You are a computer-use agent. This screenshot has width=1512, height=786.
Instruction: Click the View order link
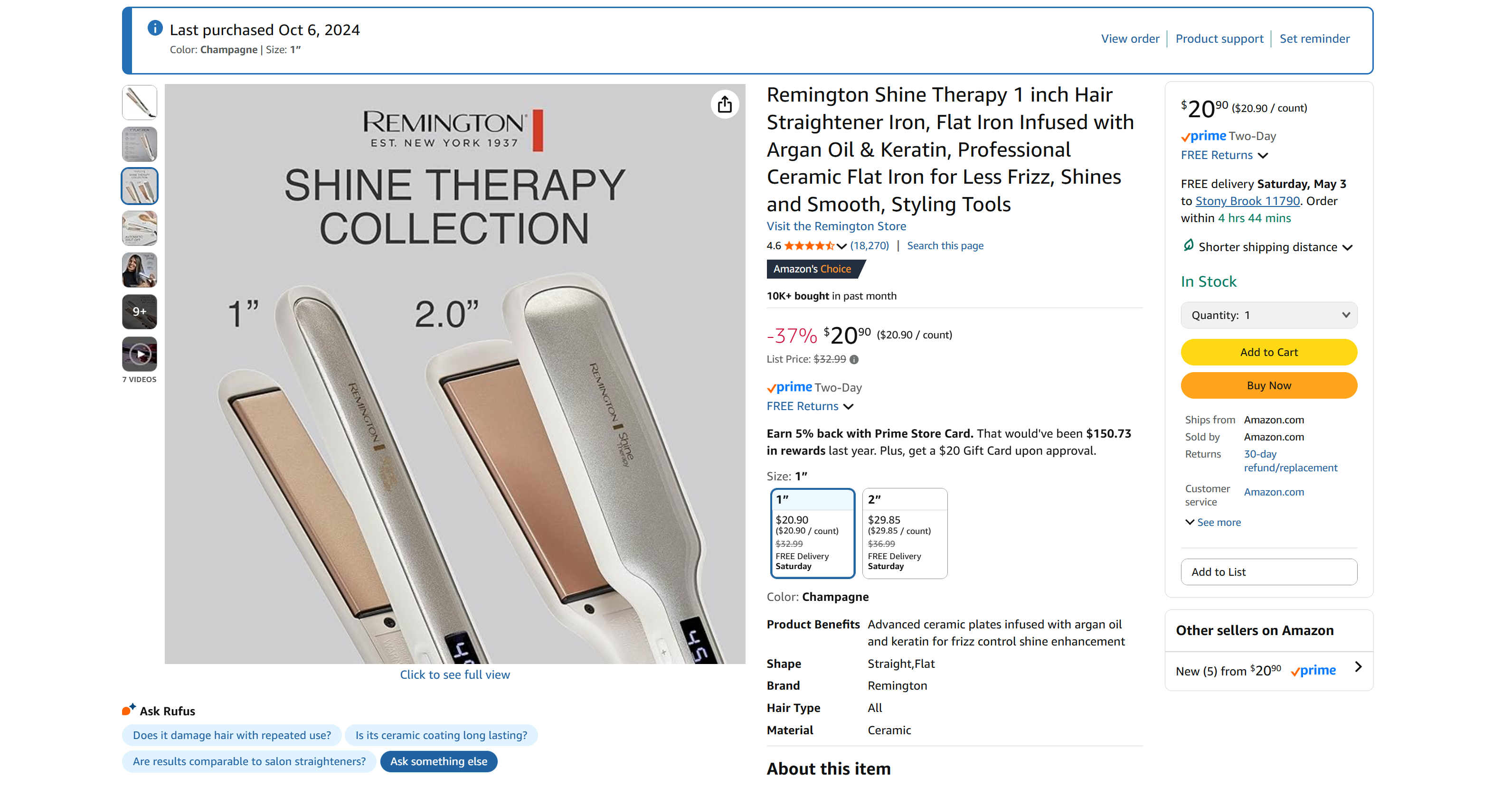[1130, 39]
